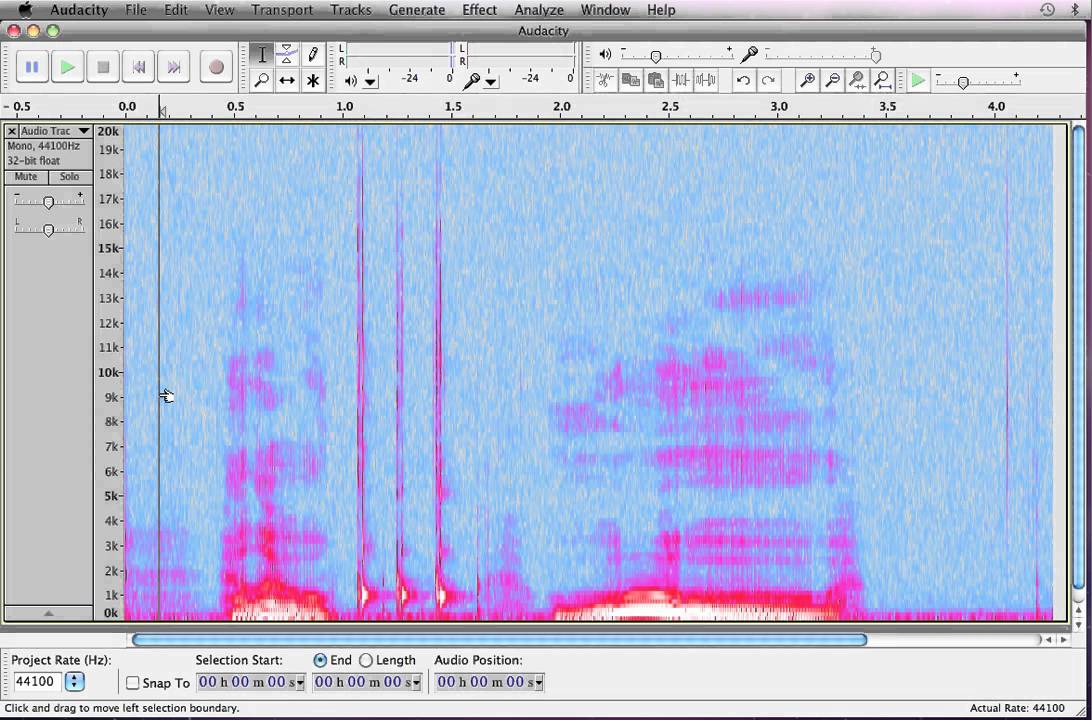
Task: Zoom in with the plus magnifier
Action: tap(807, 80)
